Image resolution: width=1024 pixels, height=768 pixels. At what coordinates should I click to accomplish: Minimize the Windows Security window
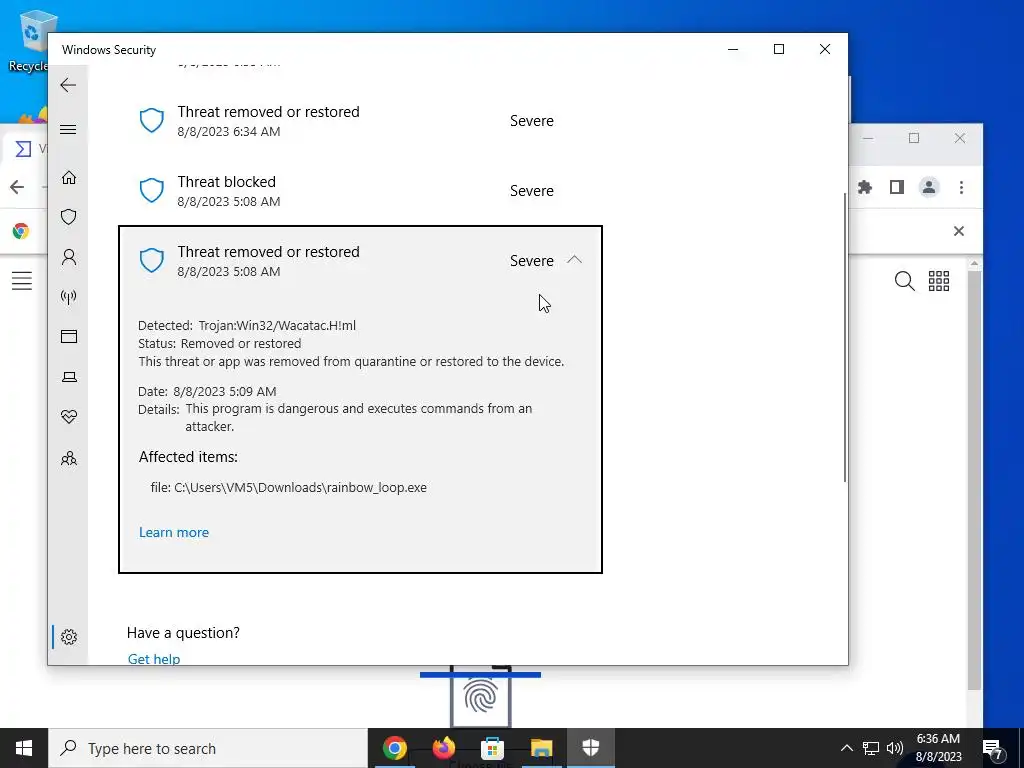(733, 49)
